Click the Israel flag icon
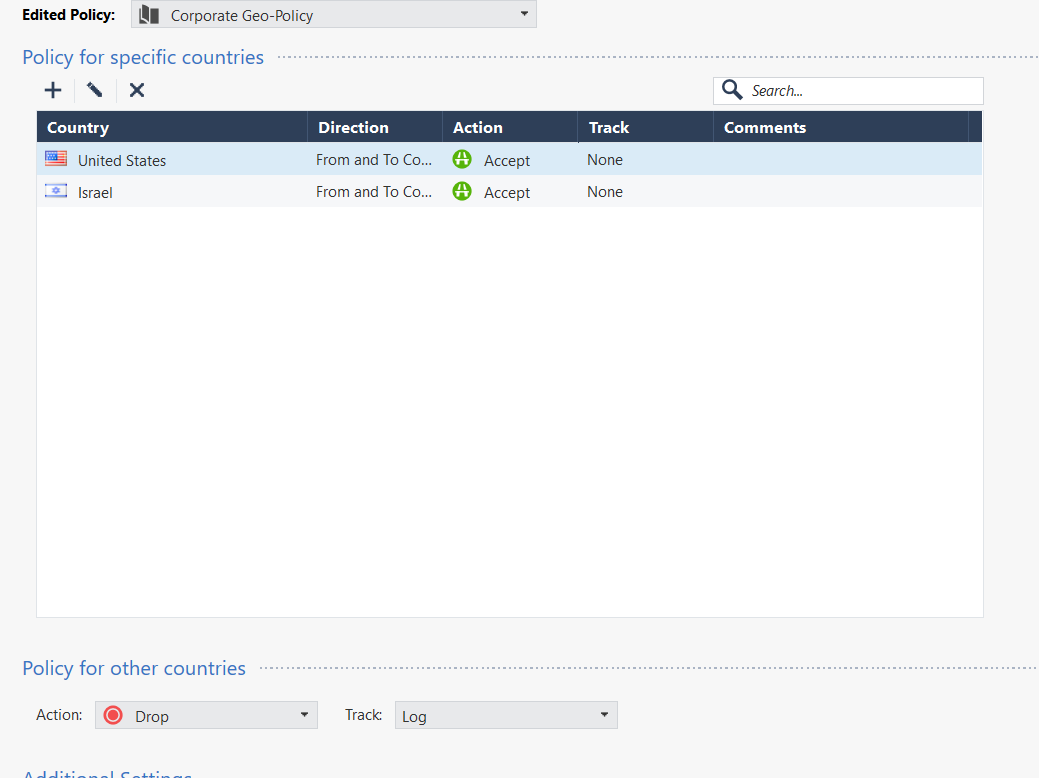The image size is (1039, 778). pyautogui.click(x=56, y=191)
